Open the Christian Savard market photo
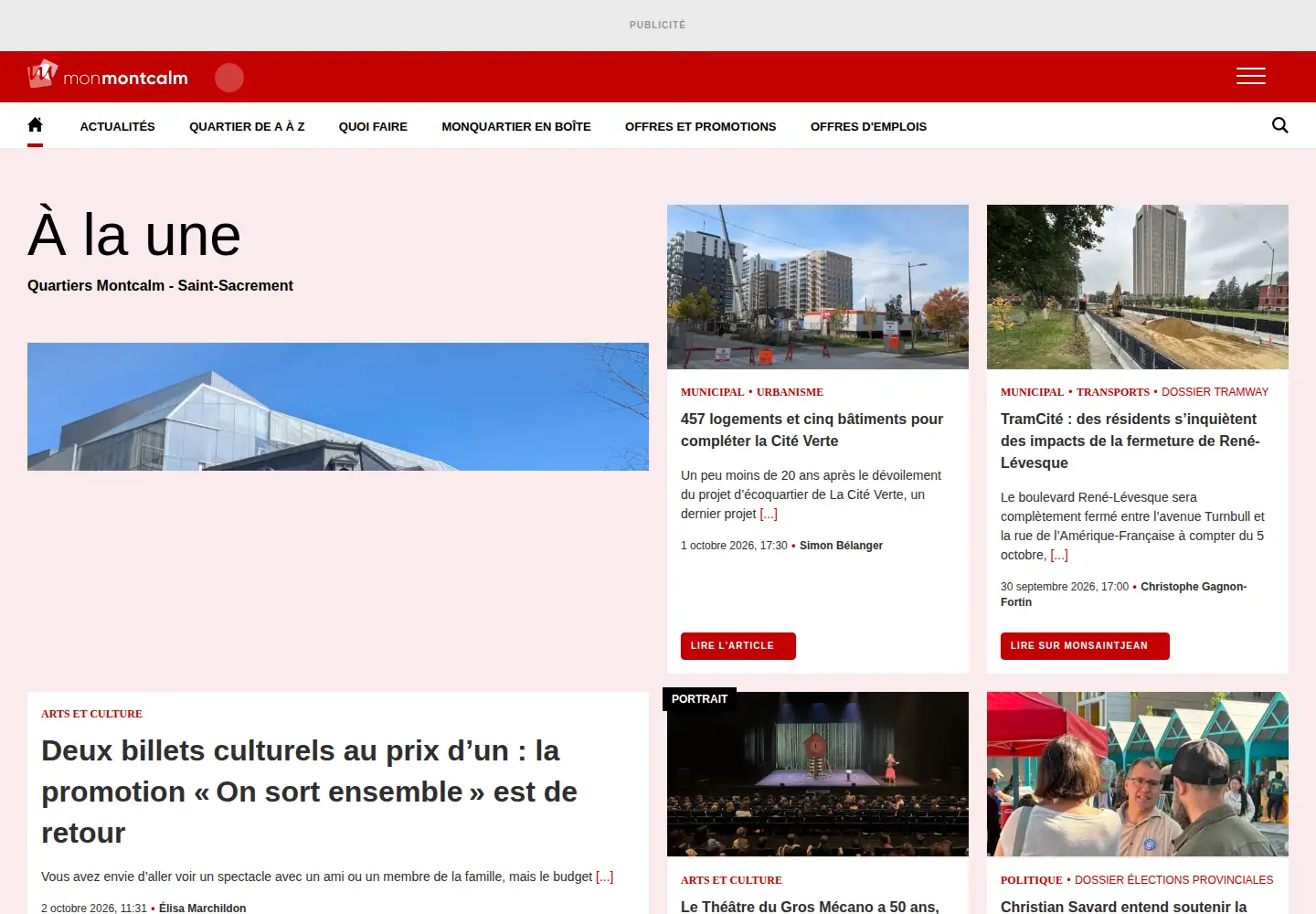1316x914 pixels. [x=1138, y=774]
